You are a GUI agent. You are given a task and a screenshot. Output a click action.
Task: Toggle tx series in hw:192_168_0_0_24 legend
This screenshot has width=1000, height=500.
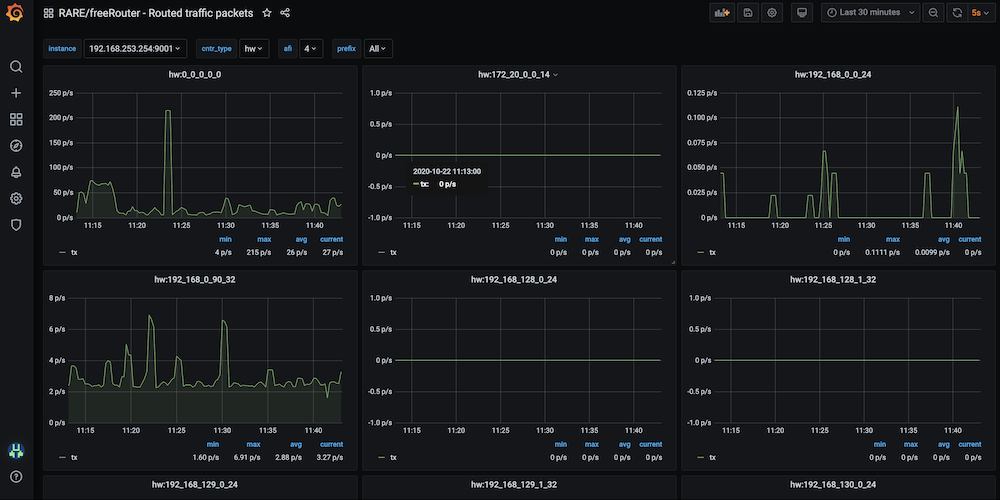(x=712, y=253)
